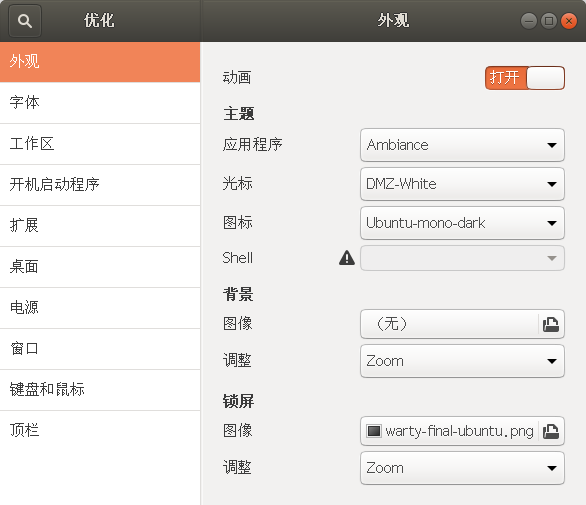Open the 背景 调整 Zoom dropdown
Viewport: 586px width, 505px height.
click(462, 361)
